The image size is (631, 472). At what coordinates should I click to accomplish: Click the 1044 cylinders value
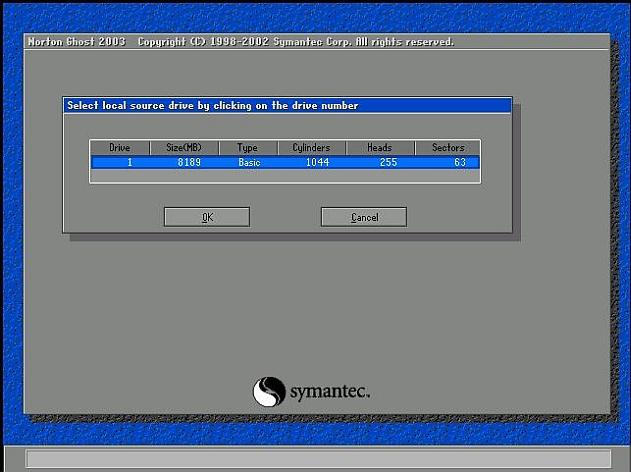point(318,162)
